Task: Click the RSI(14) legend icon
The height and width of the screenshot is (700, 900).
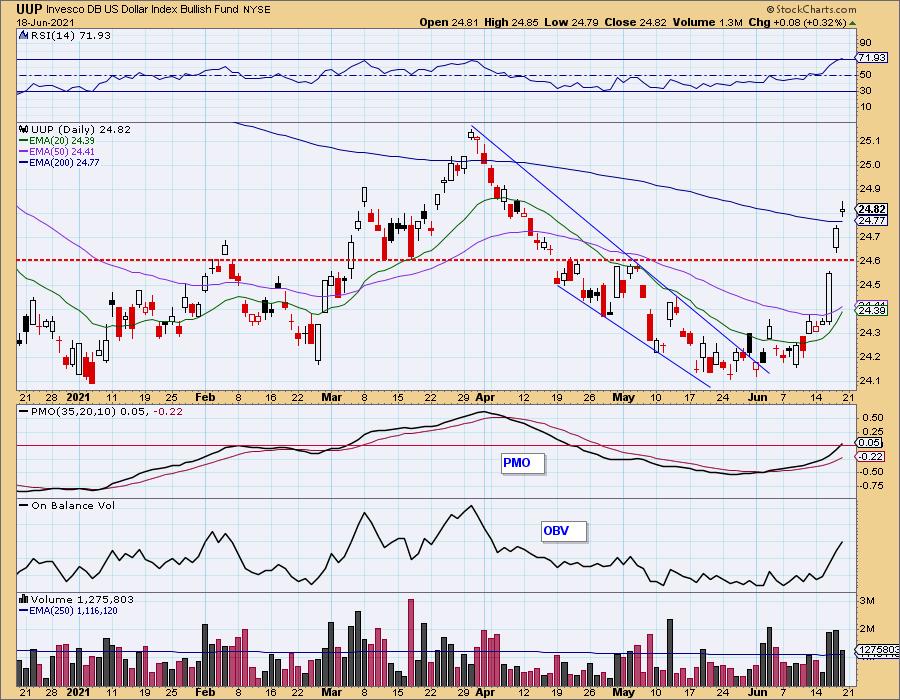Action: [24, 36]
